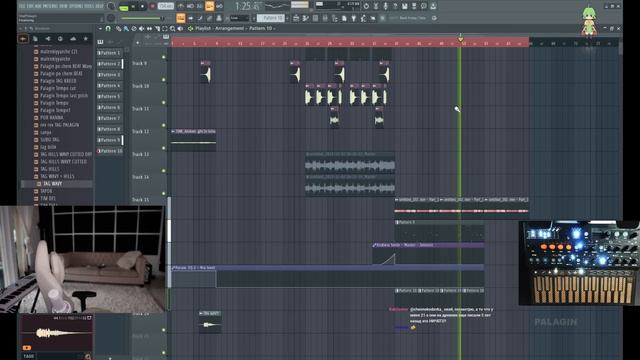The width and height of the screenshot is (640, 360).
Task: Open the playlist options menu arrow
Action: point(100,29)
